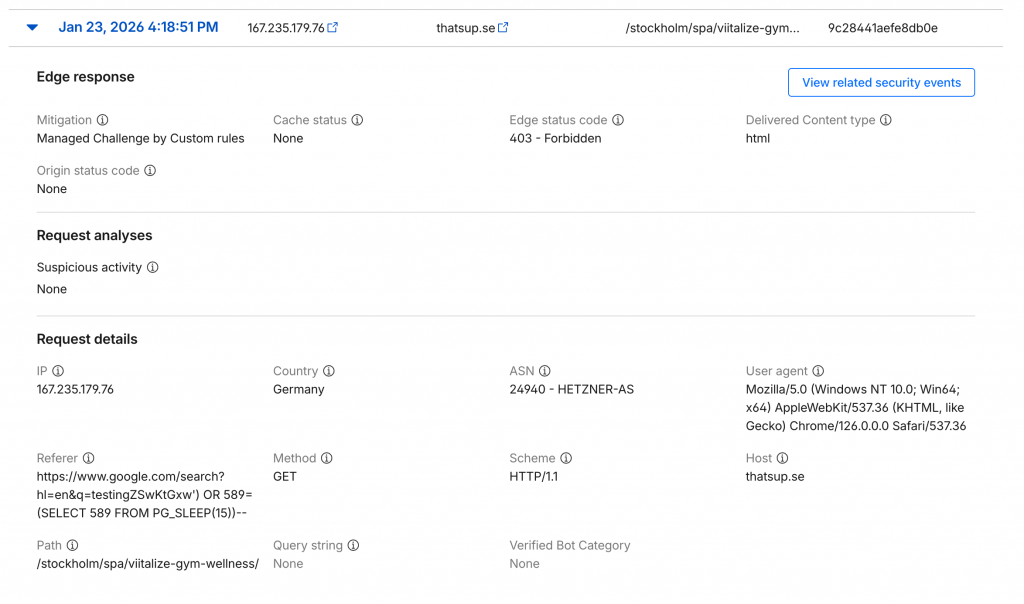The image size is (1024, 604).
Task: Click the truncated path /stockholm/spa/viitalize-gym
Action: pyautogui.click(x=712, y=28)
